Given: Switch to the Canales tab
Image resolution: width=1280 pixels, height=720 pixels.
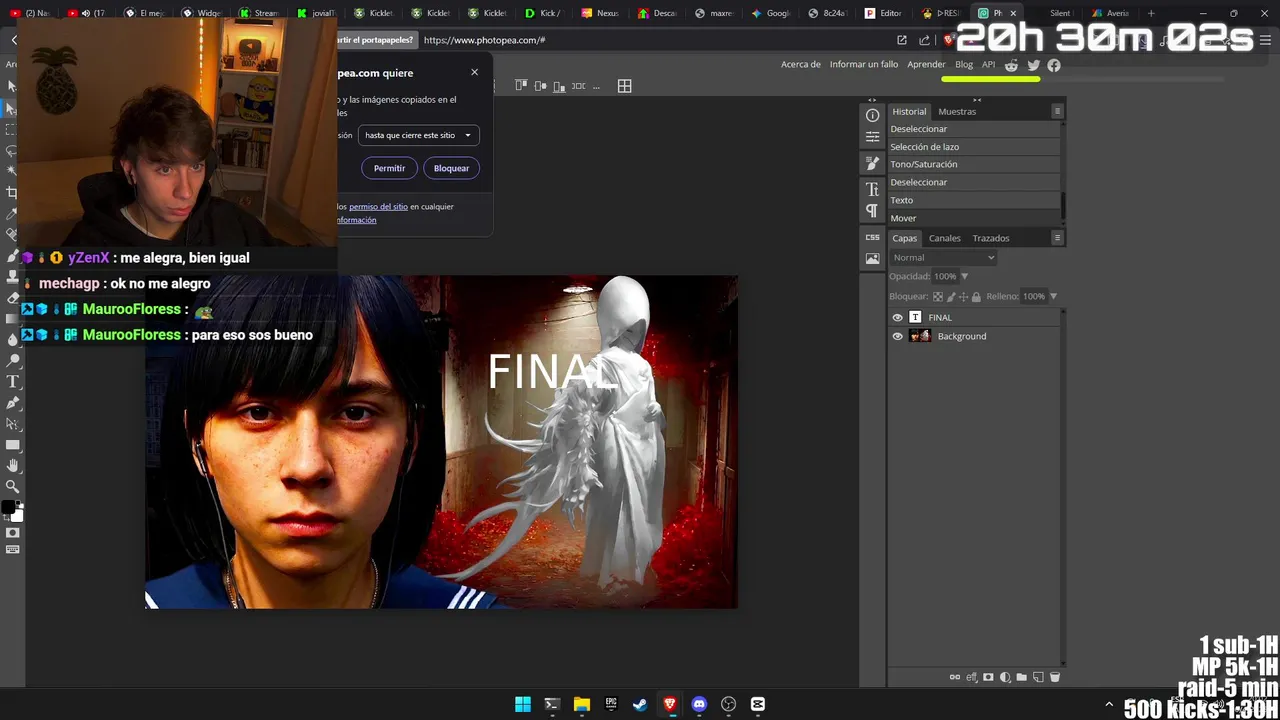Looking at the screenshot, I should [944, 238].
